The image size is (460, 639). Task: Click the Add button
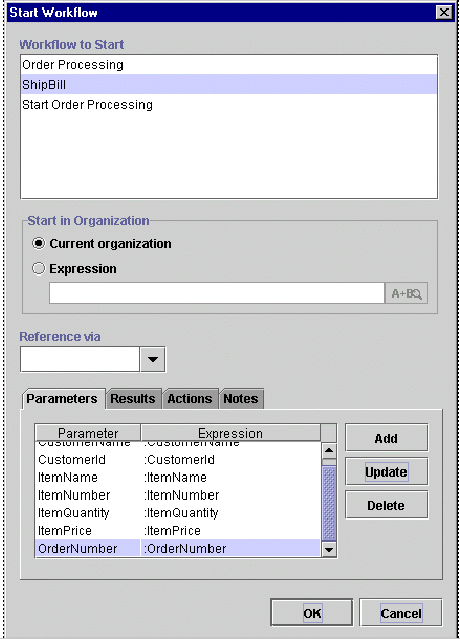tap(386, 438)
